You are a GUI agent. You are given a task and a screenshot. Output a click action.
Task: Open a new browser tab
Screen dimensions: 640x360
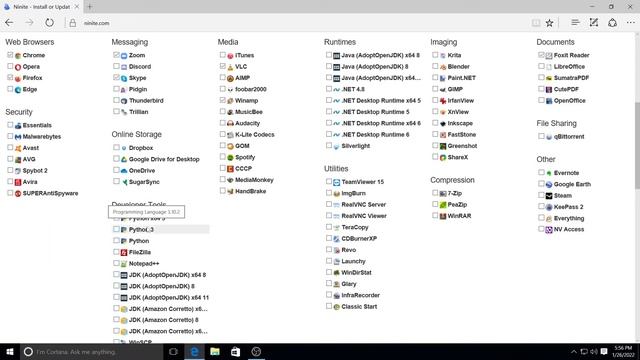click(90, 7)
